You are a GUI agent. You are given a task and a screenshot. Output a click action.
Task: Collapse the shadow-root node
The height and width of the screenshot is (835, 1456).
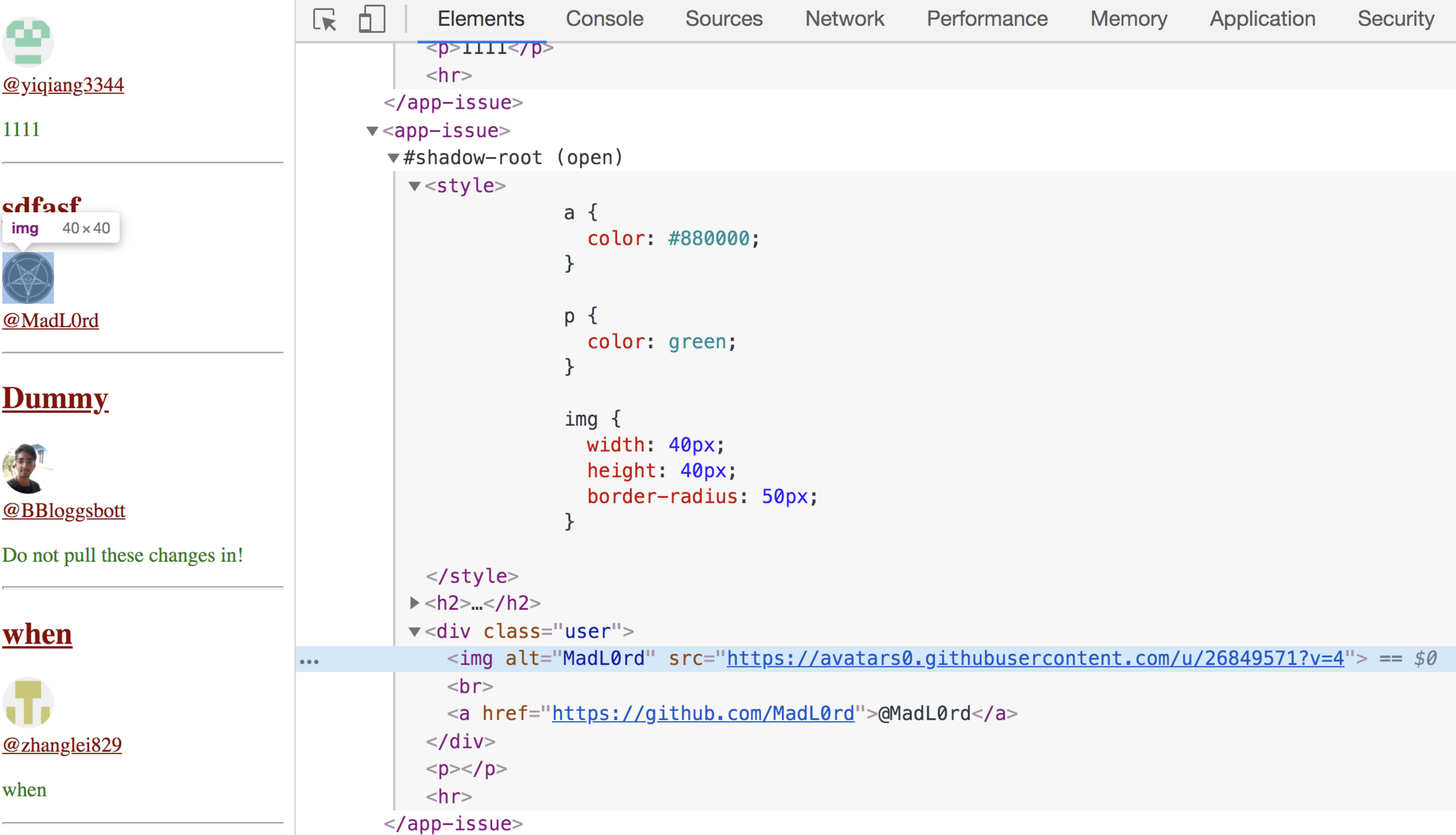393,158
